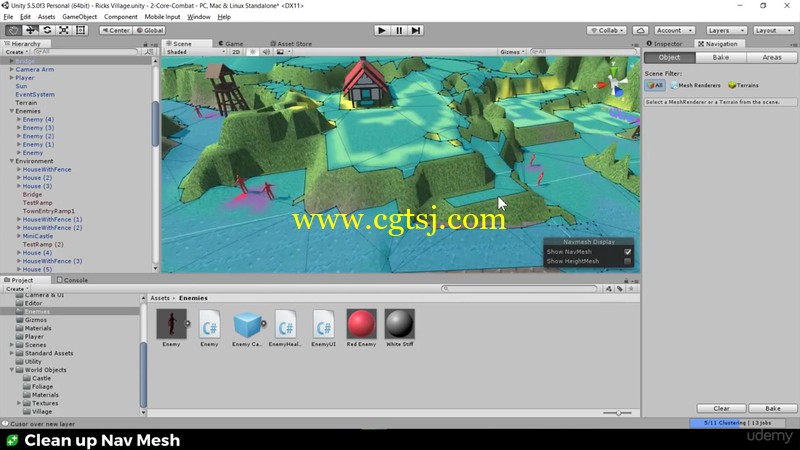Open the Gizmos dropdown

point(512,52)
